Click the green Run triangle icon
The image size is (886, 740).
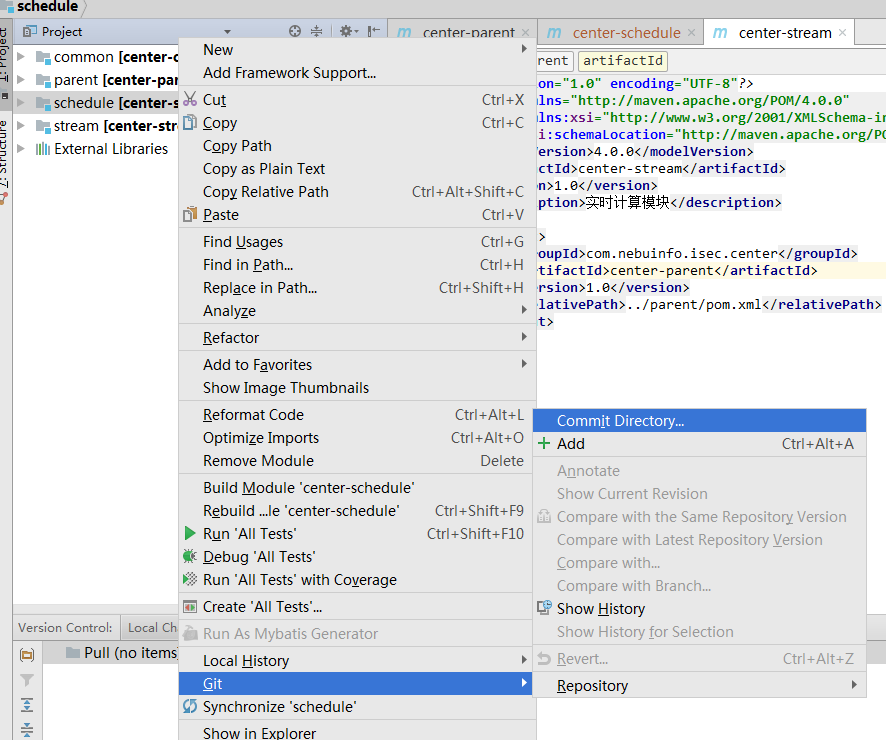coord(190,533)
